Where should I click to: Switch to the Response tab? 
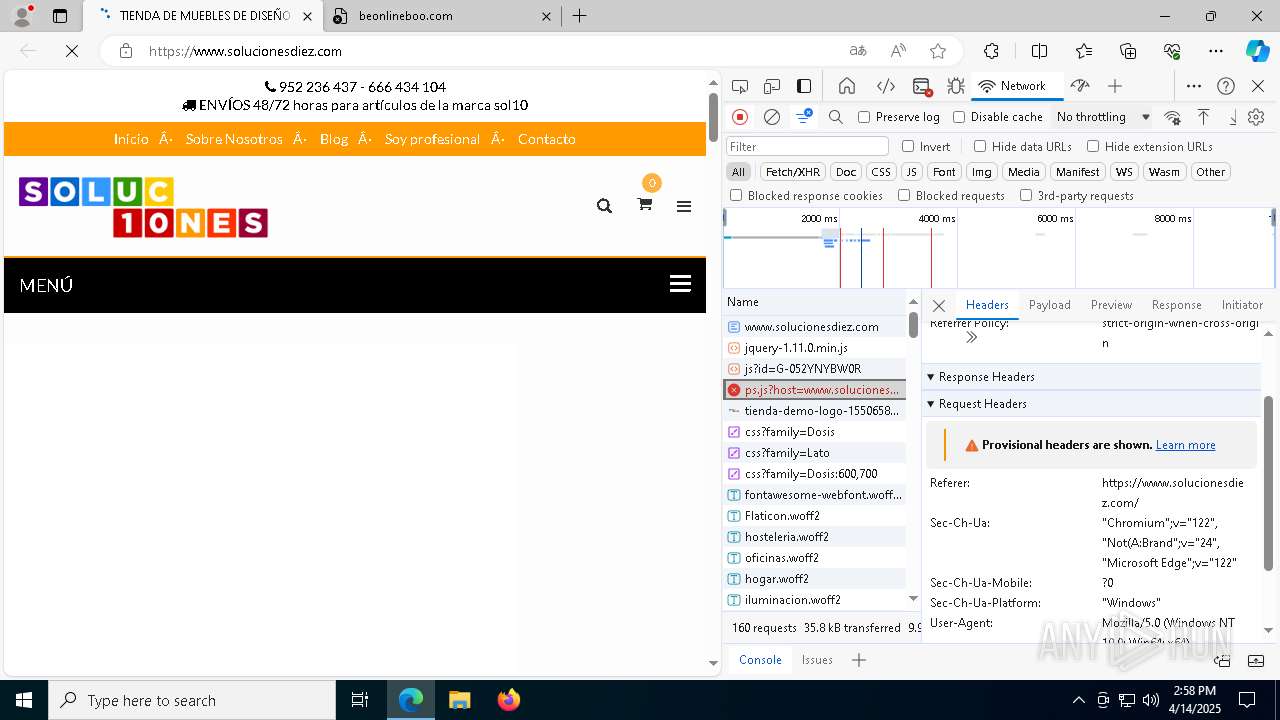coord(1176,305)
